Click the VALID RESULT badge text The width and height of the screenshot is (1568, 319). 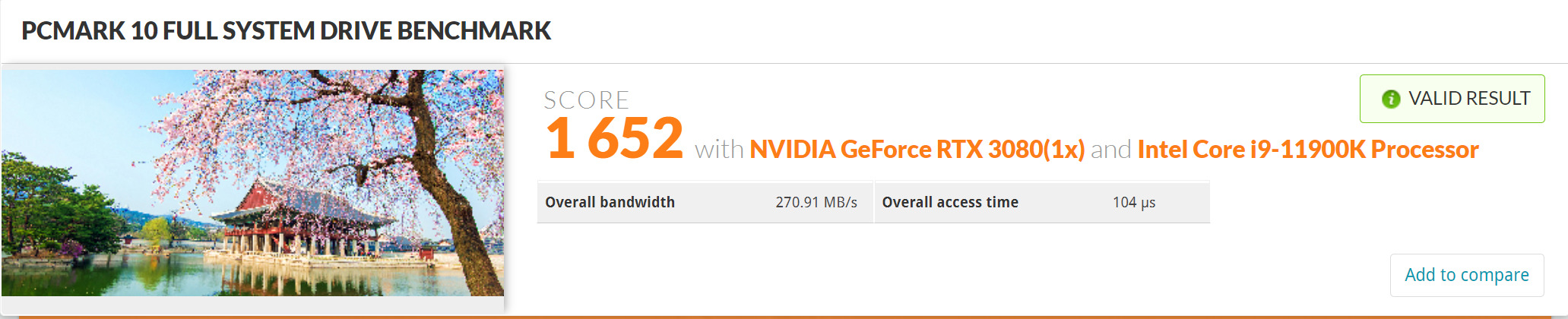(1468, 99)
